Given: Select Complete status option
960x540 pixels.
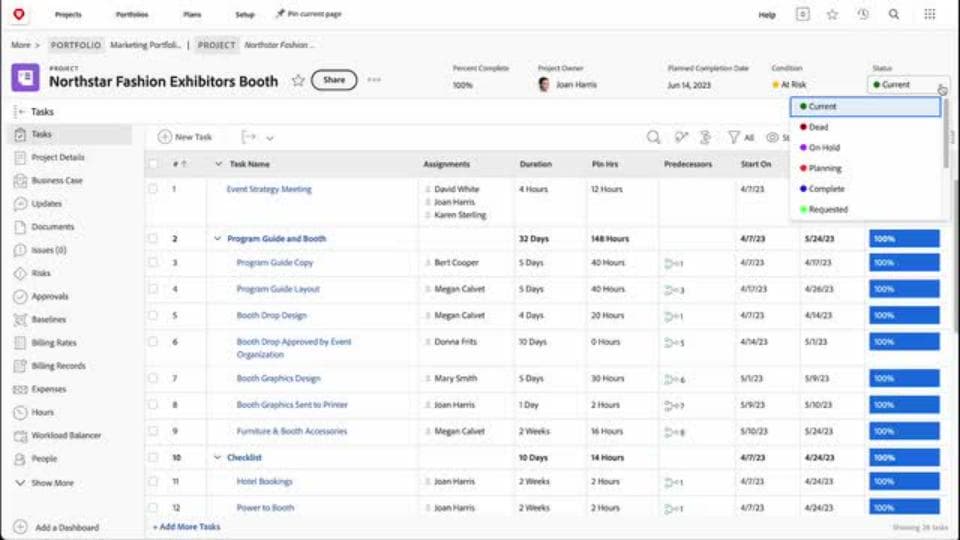Looking at the screenshot, I should (x=866, y=189).
